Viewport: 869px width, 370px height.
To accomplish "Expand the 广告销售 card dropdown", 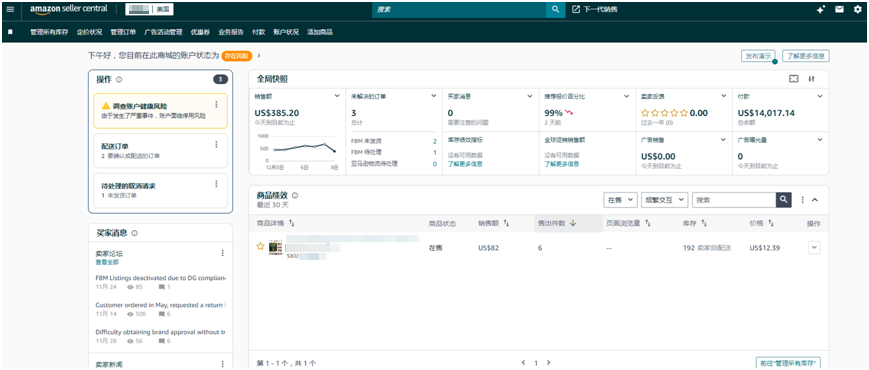I will coord(724,140).
